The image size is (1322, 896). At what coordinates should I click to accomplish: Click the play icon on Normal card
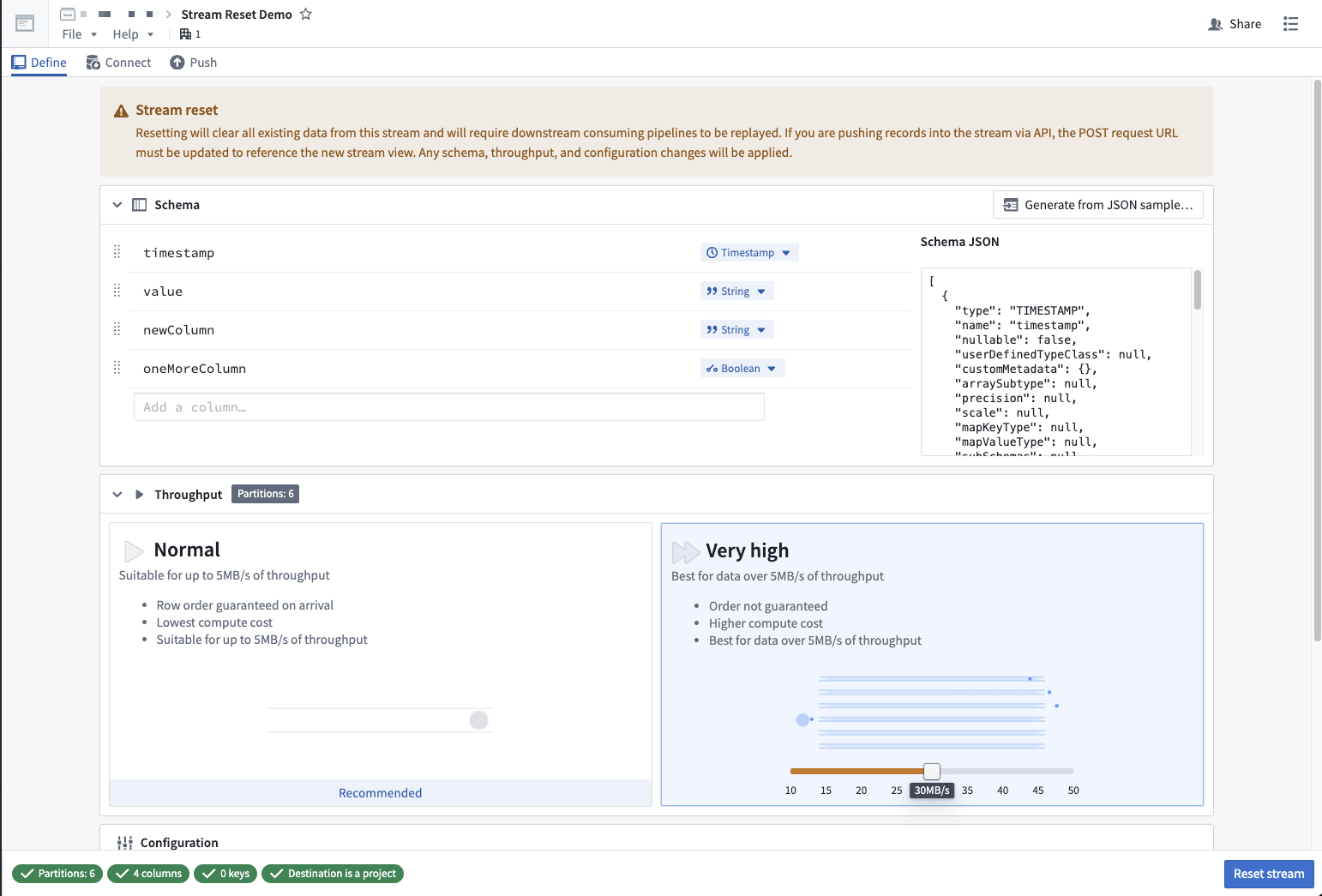point(134,550)
